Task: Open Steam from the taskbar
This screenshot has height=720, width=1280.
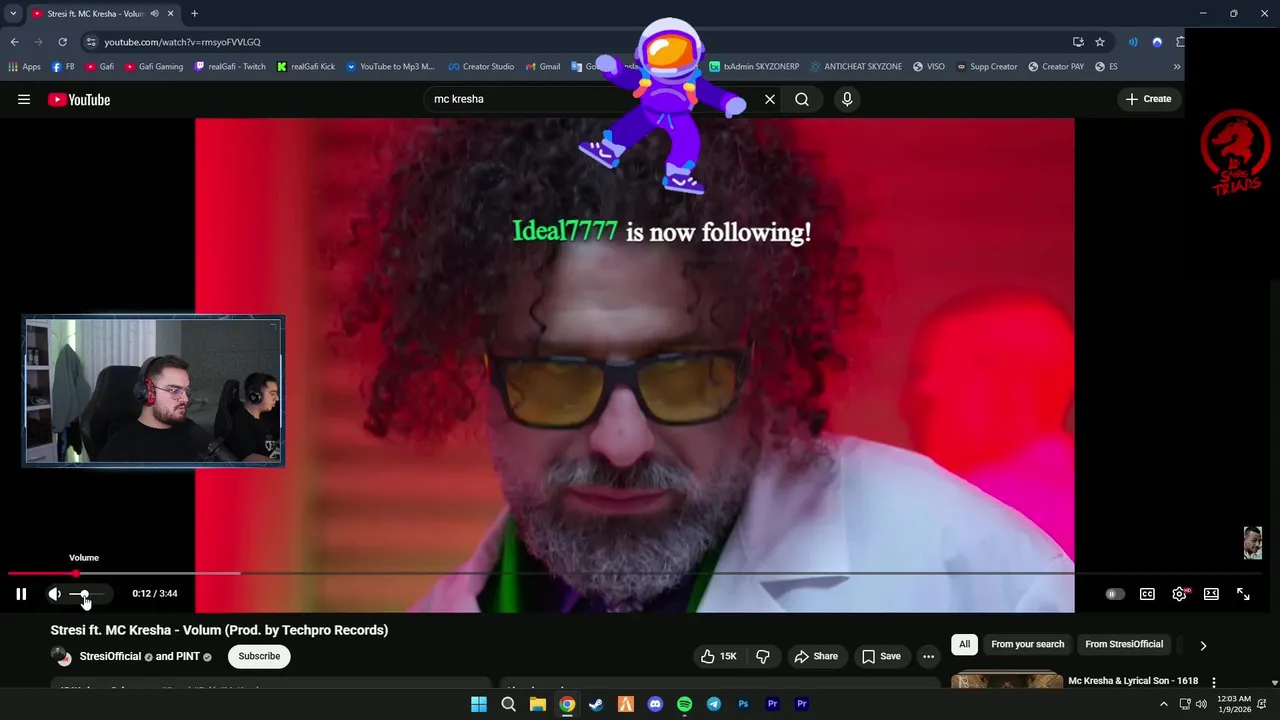Action: pyautogui.click(x=596, y=704)
